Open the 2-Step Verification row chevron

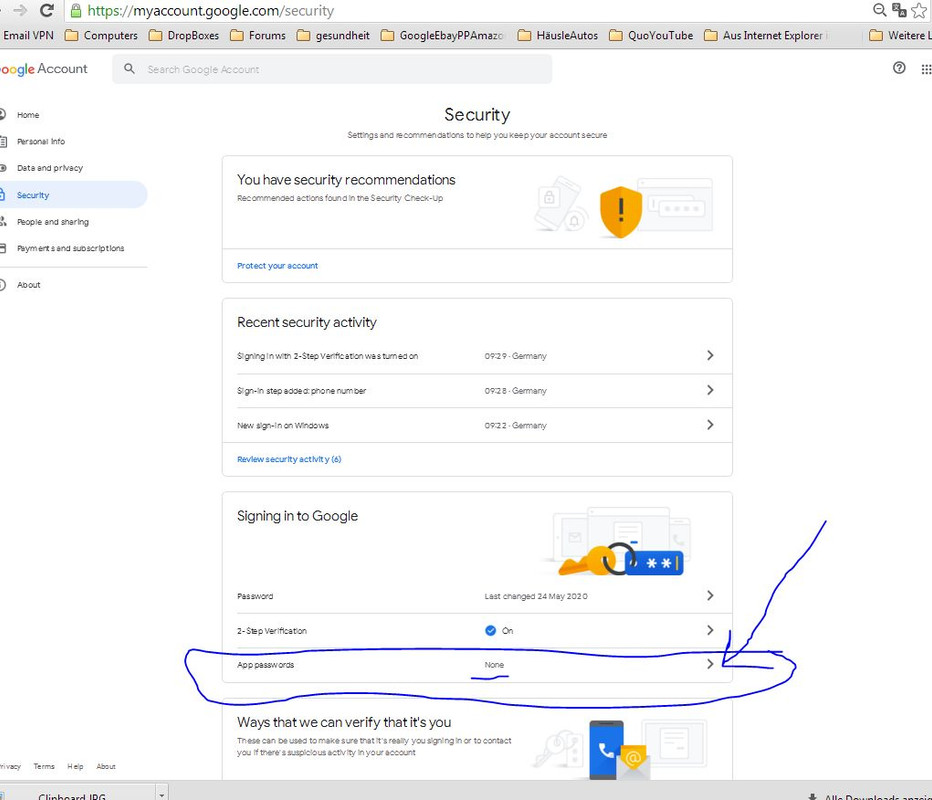pos(710,629)
